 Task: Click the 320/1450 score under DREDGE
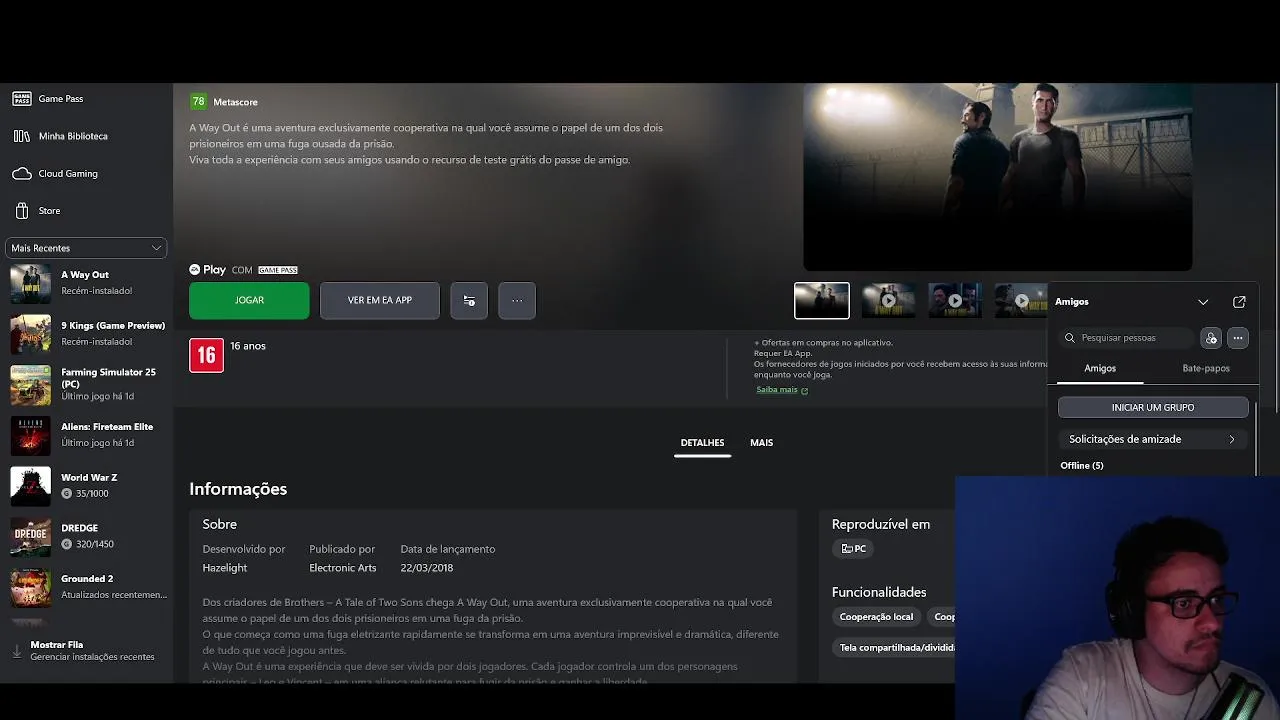click(x=95, y=545)
